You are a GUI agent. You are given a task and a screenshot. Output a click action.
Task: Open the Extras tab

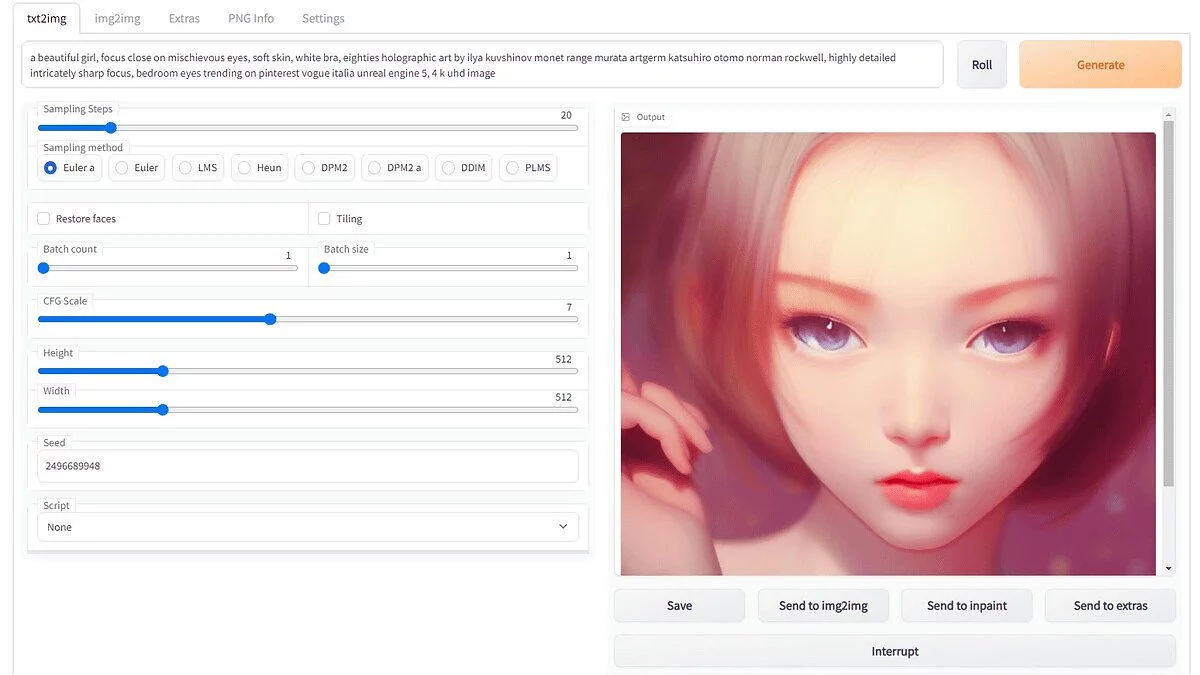(x=184, y=18)
